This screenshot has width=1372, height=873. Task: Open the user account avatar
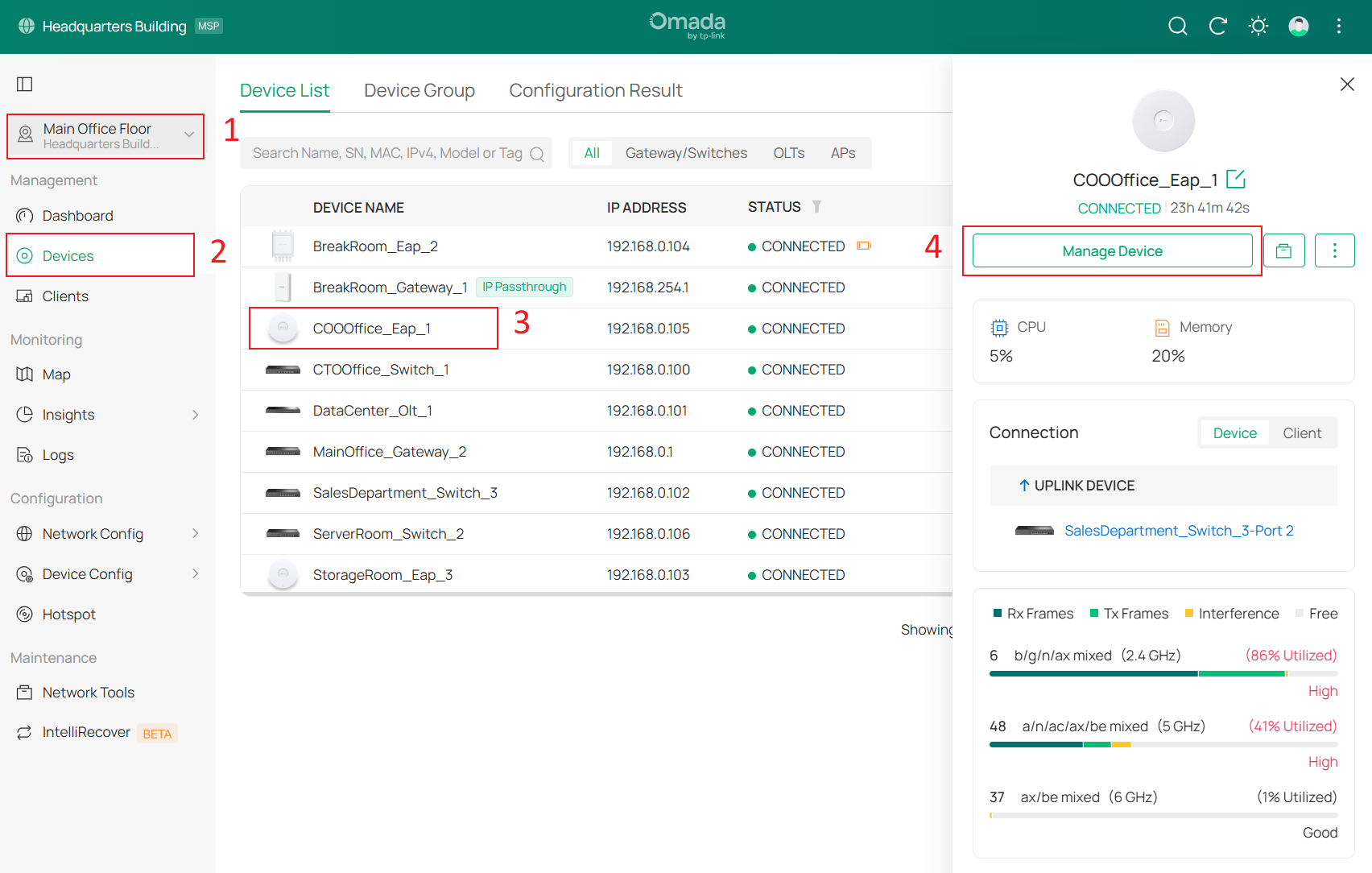pos(1298,27)
